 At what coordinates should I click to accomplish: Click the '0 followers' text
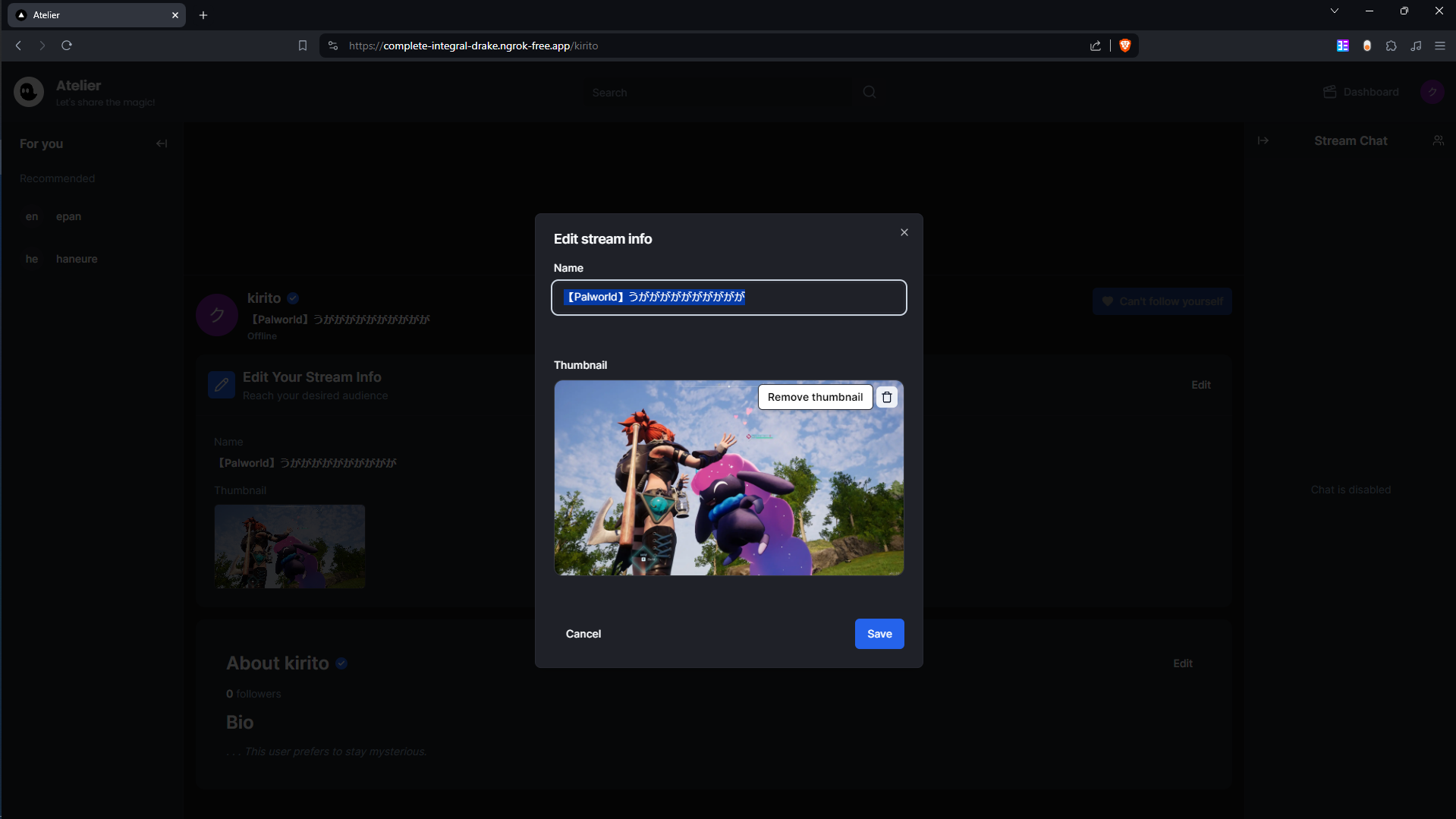pyautogui.click(x=253, y=694)
